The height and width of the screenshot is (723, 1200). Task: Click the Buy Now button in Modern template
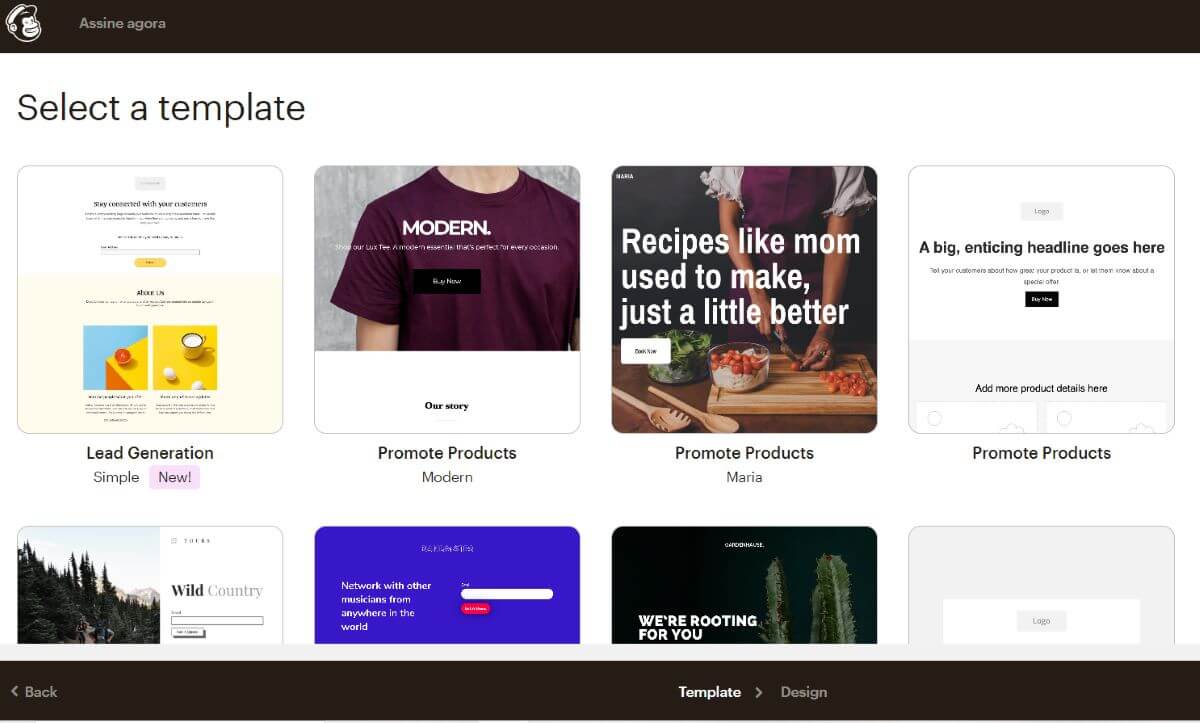tap(447, 281)
